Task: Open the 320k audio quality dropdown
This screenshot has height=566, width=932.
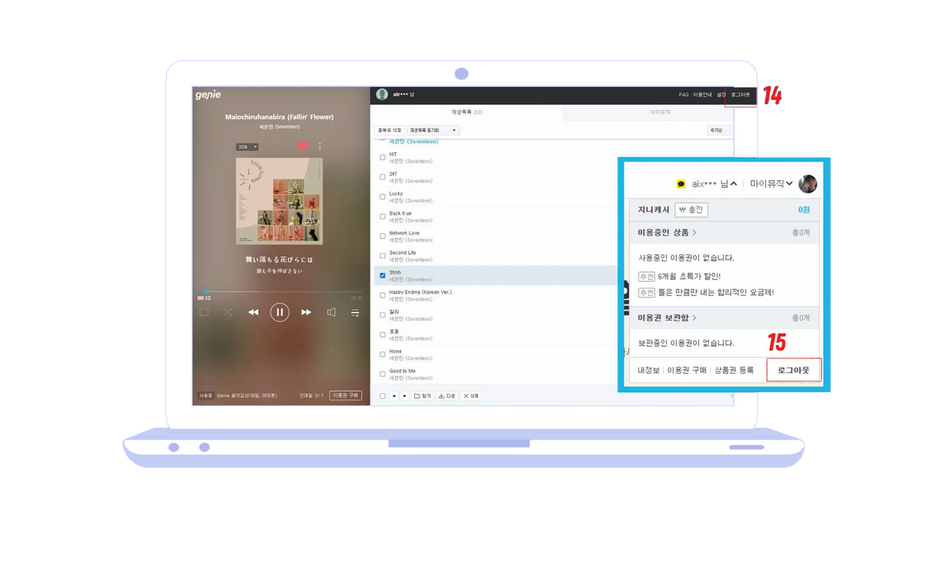Action: pos(247,147)
